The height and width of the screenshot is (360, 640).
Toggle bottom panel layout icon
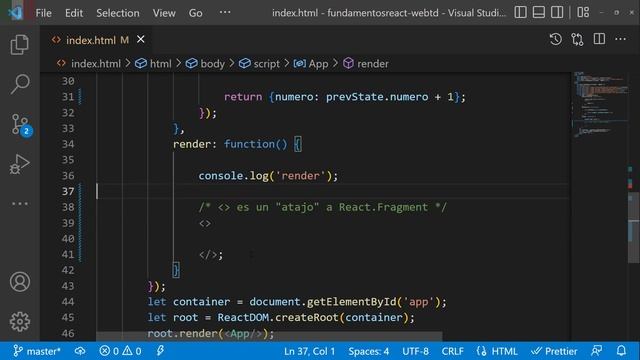tap(538, 12)
